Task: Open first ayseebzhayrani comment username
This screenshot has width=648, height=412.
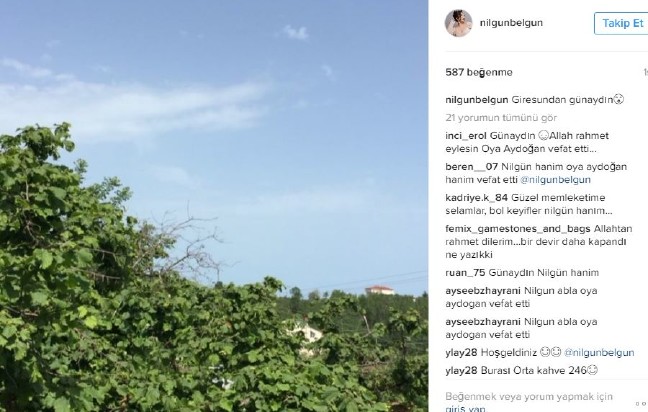Action: (x=483, y=291)
